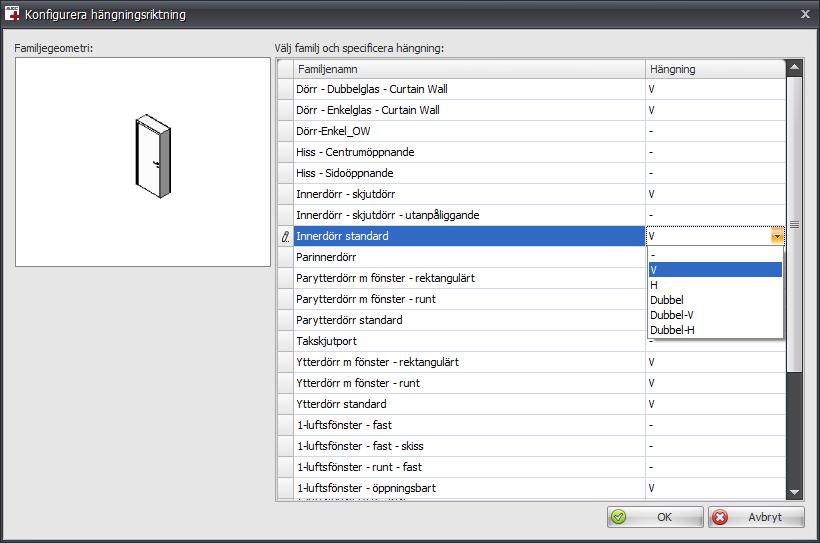
Task: Click the Avbryt cancel button
Action: pos(756,517)
